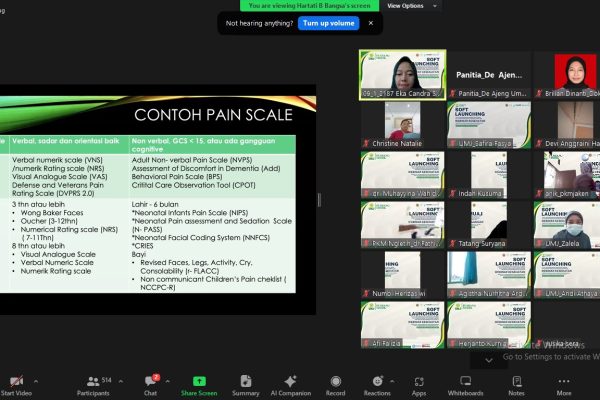Image resolution: width=600 pixels, height=400 pixels.
Task: Select Brilian Dinanti's video tile
Action: 567,75
